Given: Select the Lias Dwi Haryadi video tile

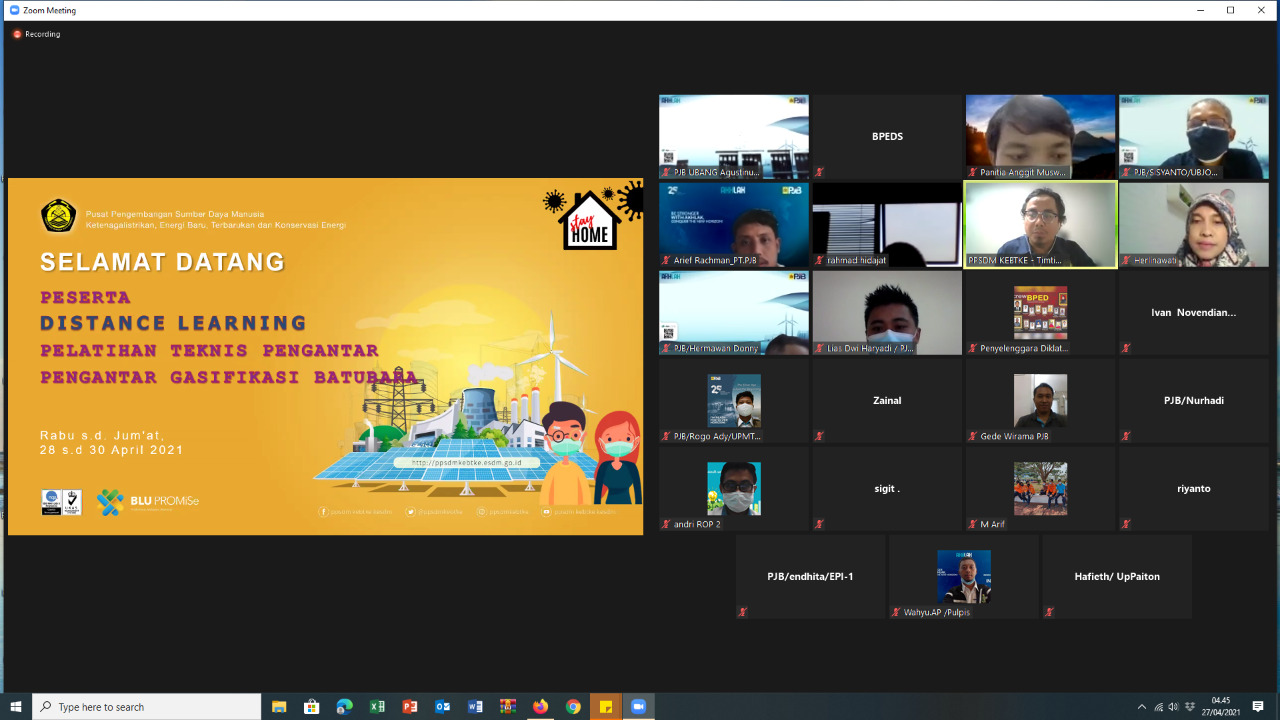Looking at the screenshot, I should (x=887, y=313).
